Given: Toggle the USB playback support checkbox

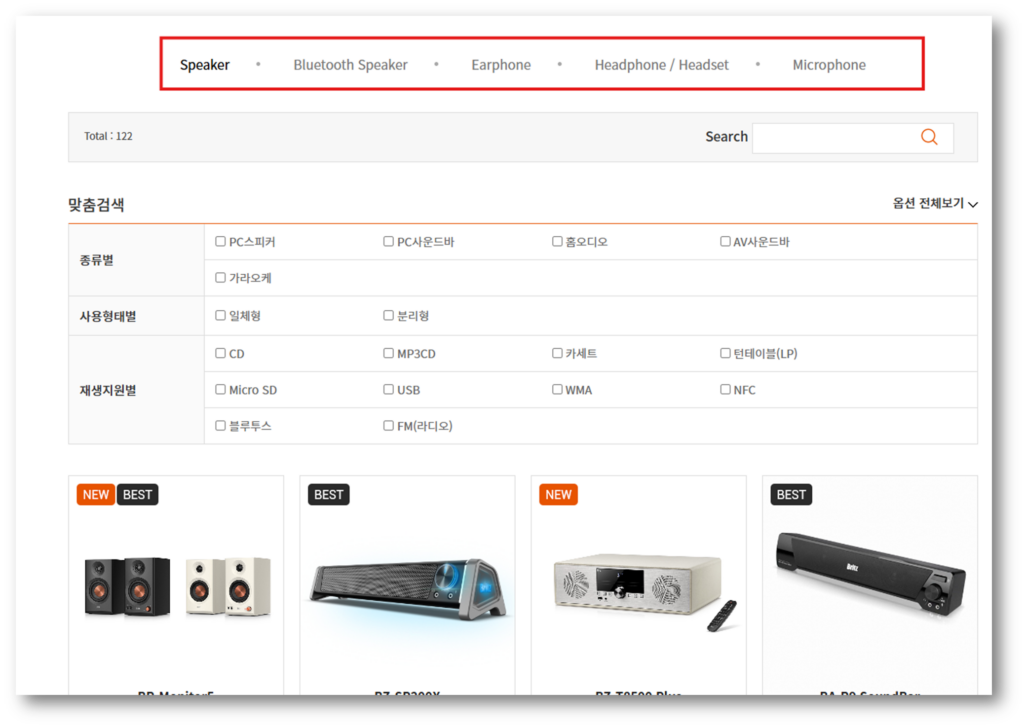Looking at the screenshot, I should tap(389, 389).
